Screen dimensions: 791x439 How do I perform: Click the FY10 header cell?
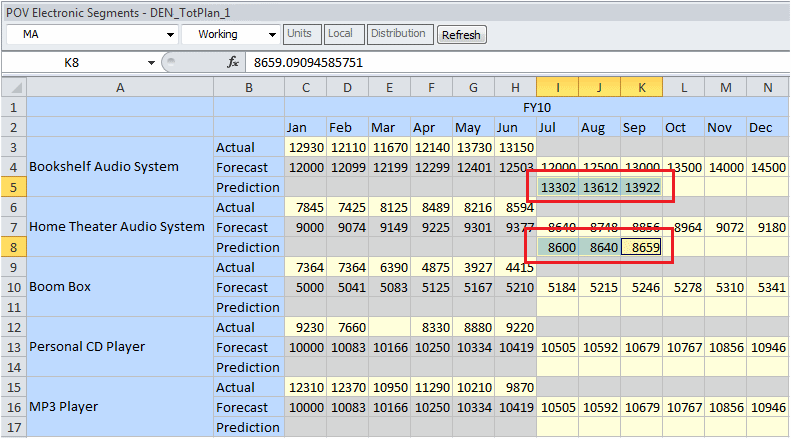click(536, 107)
